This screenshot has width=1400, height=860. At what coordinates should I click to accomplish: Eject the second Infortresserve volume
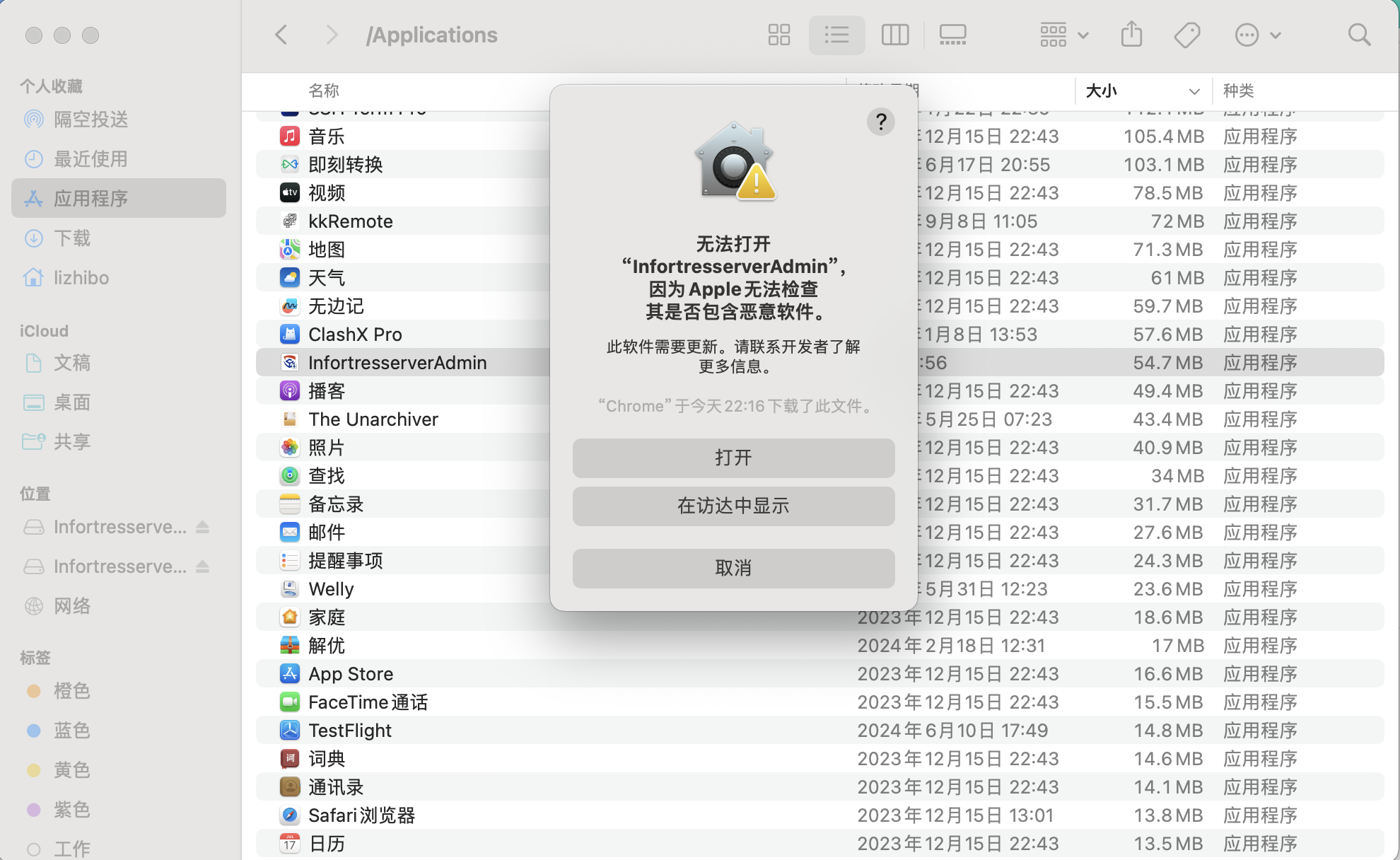click(x=203, y=566)
